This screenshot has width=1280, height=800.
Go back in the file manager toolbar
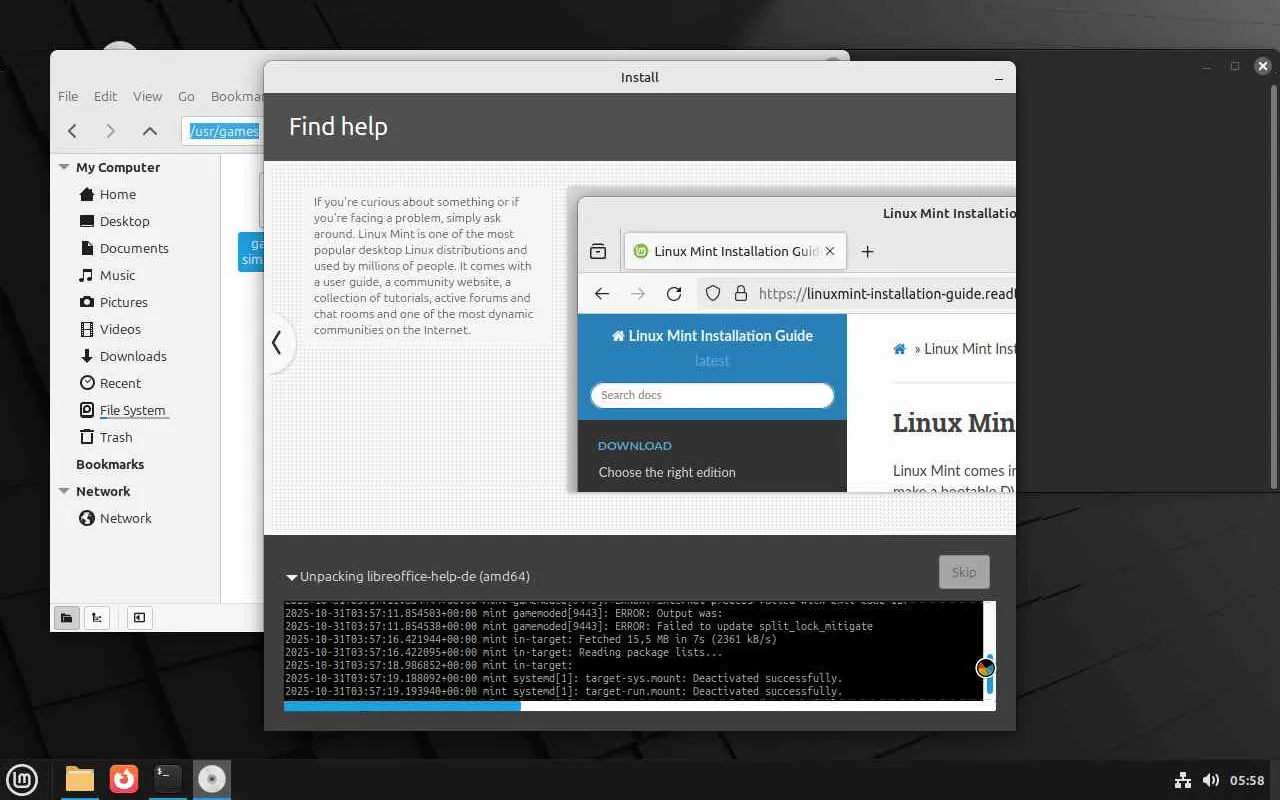click(72, 131)
